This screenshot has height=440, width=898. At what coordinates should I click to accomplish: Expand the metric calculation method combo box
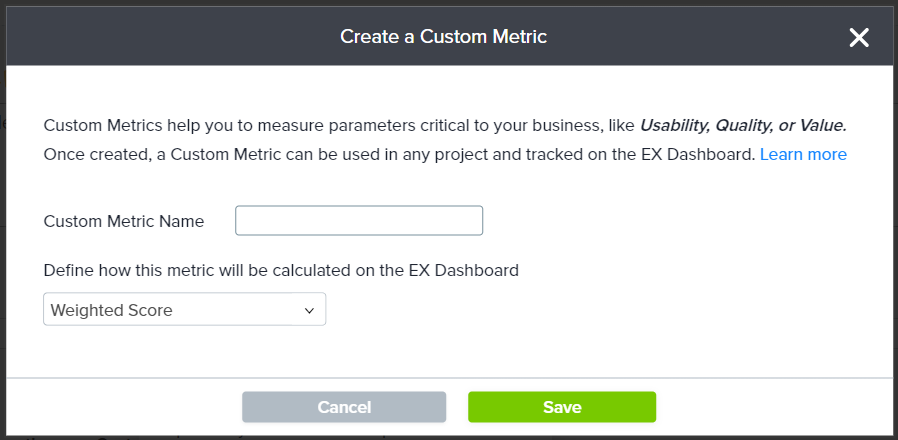click(x=185, y=310)
